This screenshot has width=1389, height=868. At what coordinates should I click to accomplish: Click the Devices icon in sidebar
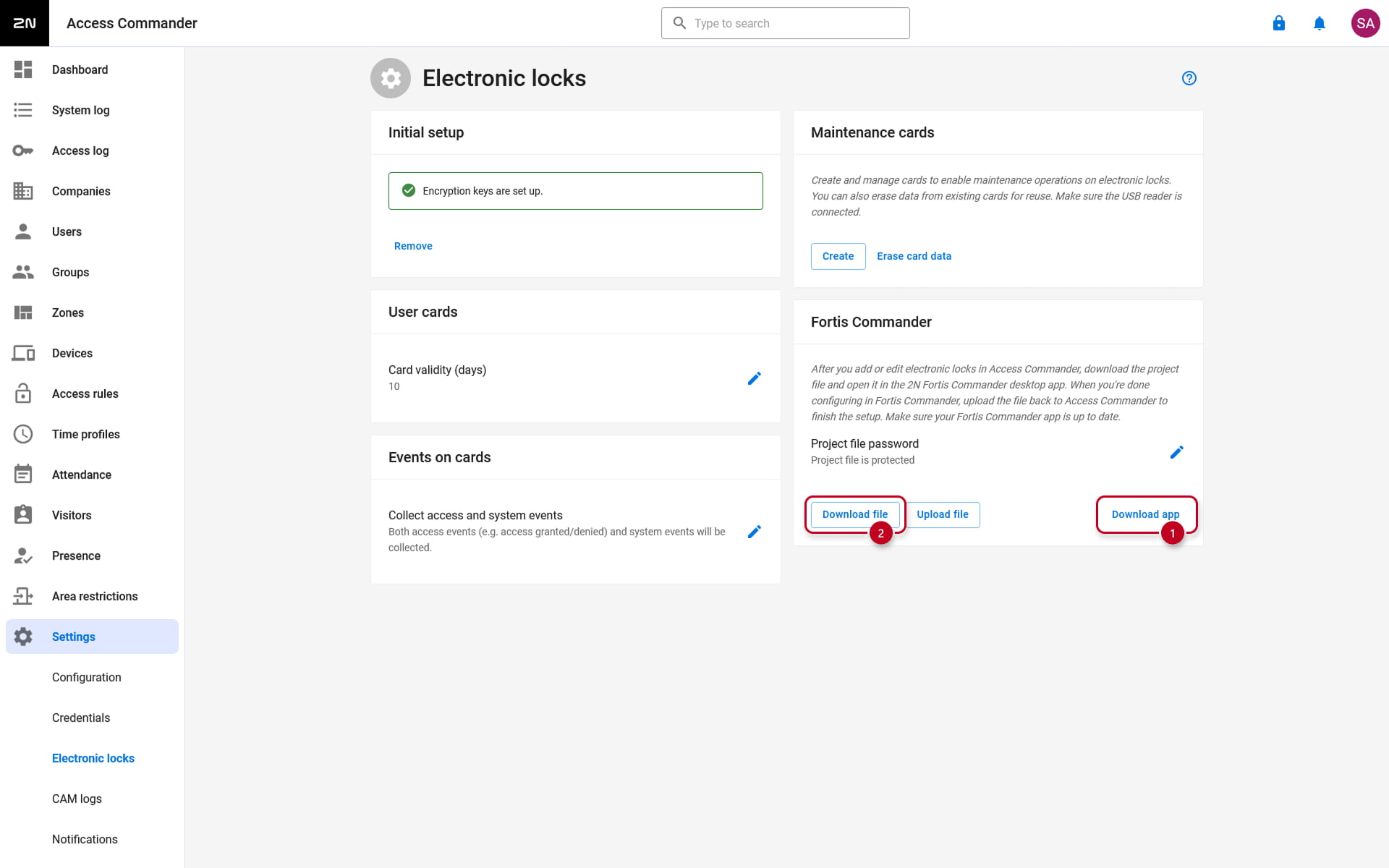pos(23,353)
